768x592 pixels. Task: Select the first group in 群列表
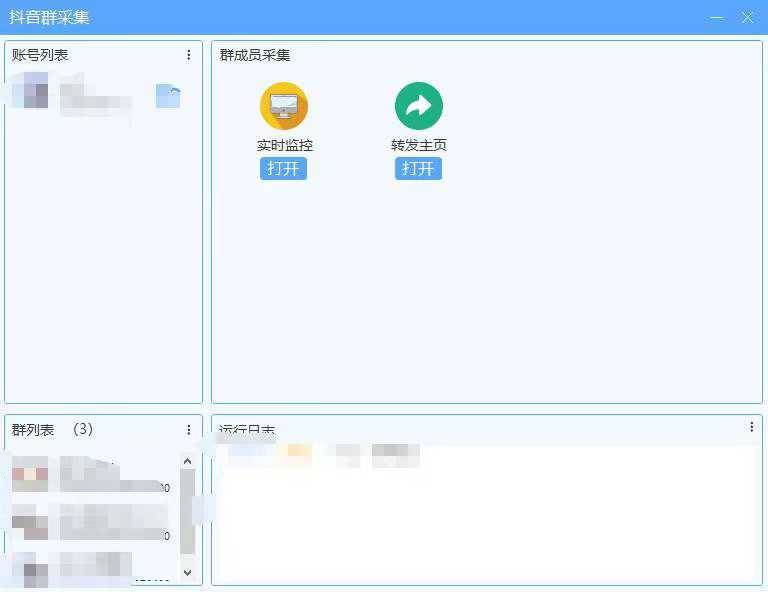point(90,474)
